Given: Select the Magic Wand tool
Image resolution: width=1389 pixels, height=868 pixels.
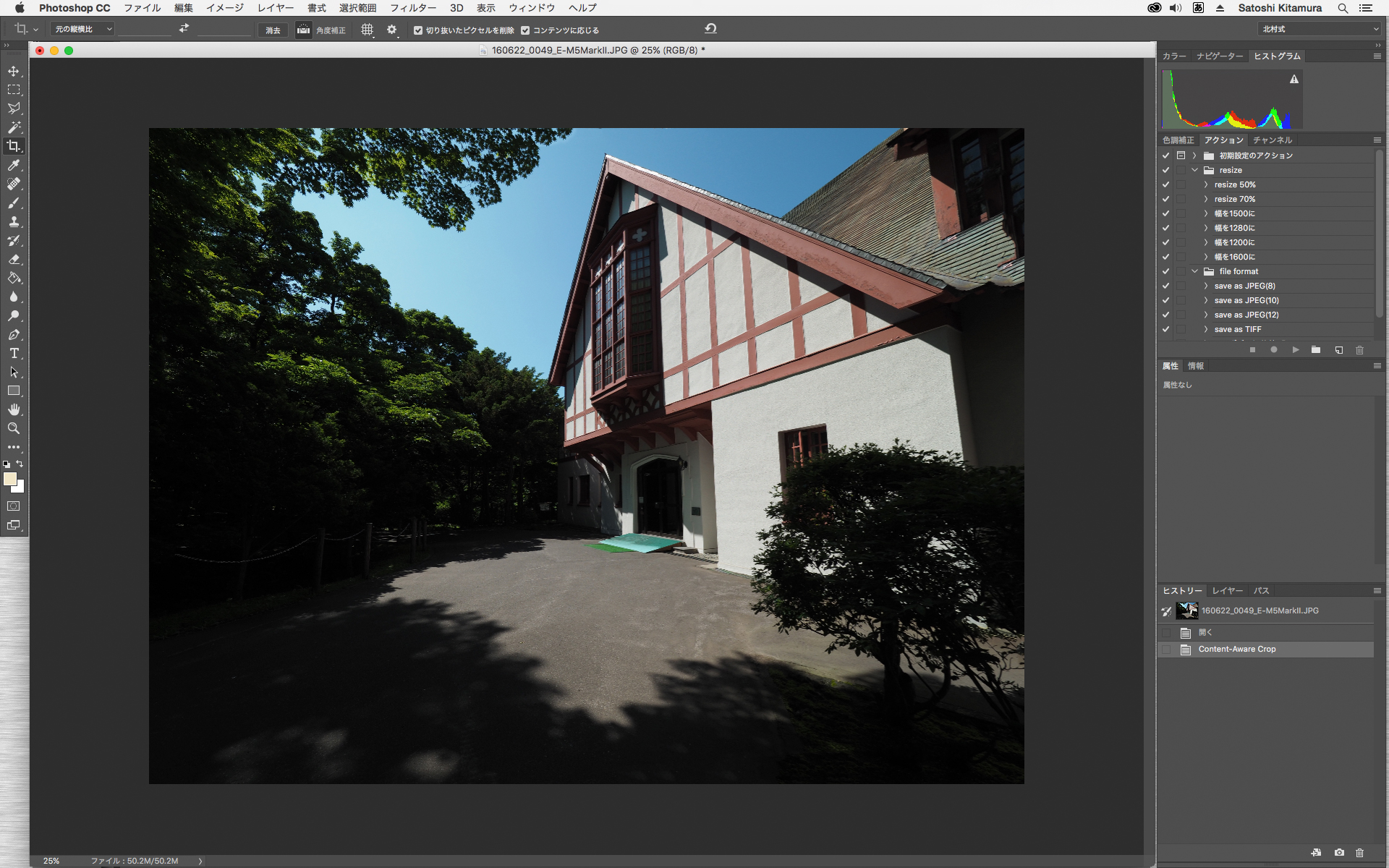Looking at the screenshot, I should coord(14,127).
